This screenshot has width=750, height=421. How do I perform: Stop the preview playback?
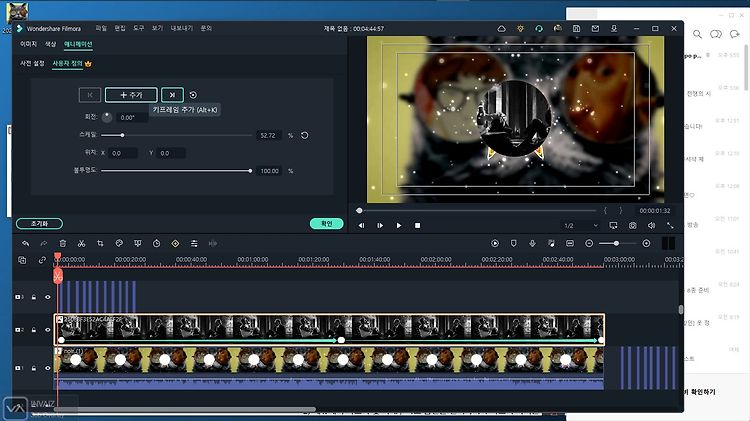point(418,225)
